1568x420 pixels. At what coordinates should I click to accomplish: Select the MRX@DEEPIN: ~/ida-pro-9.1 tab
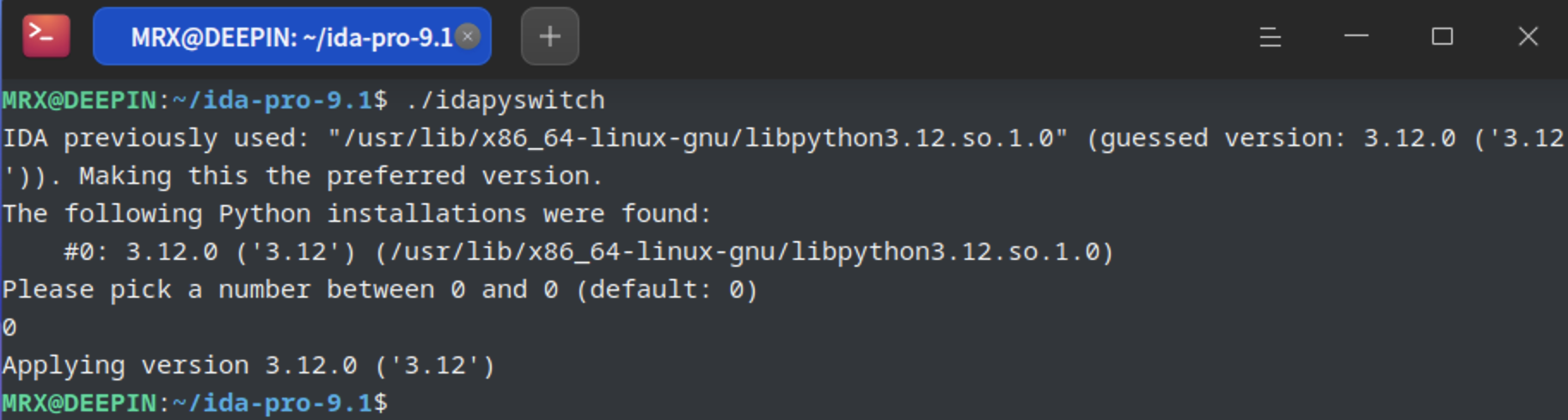(291, 36)
